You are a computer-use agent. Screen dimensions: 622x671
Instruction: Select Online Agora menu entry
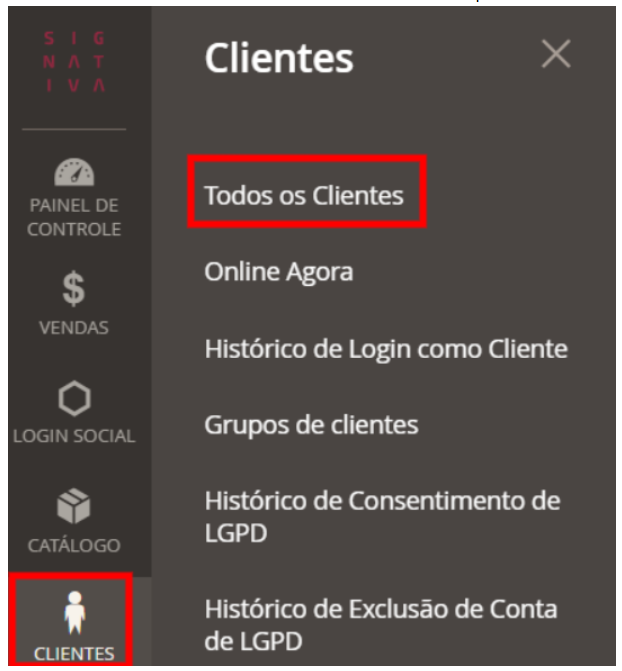tap(279, 272)
